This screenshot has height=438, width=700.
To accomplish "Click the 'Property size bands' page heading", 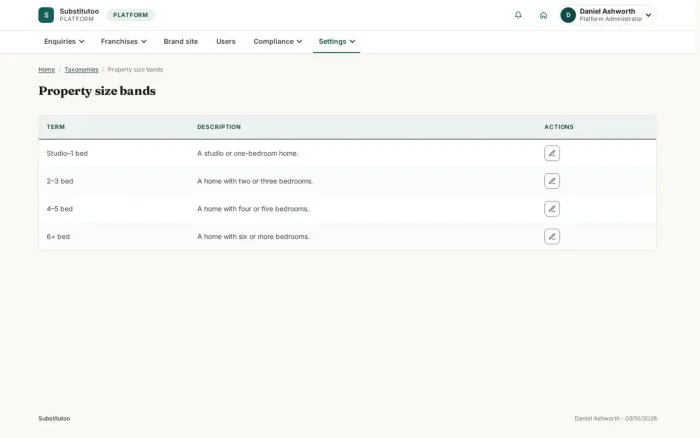I will [97, 91].
